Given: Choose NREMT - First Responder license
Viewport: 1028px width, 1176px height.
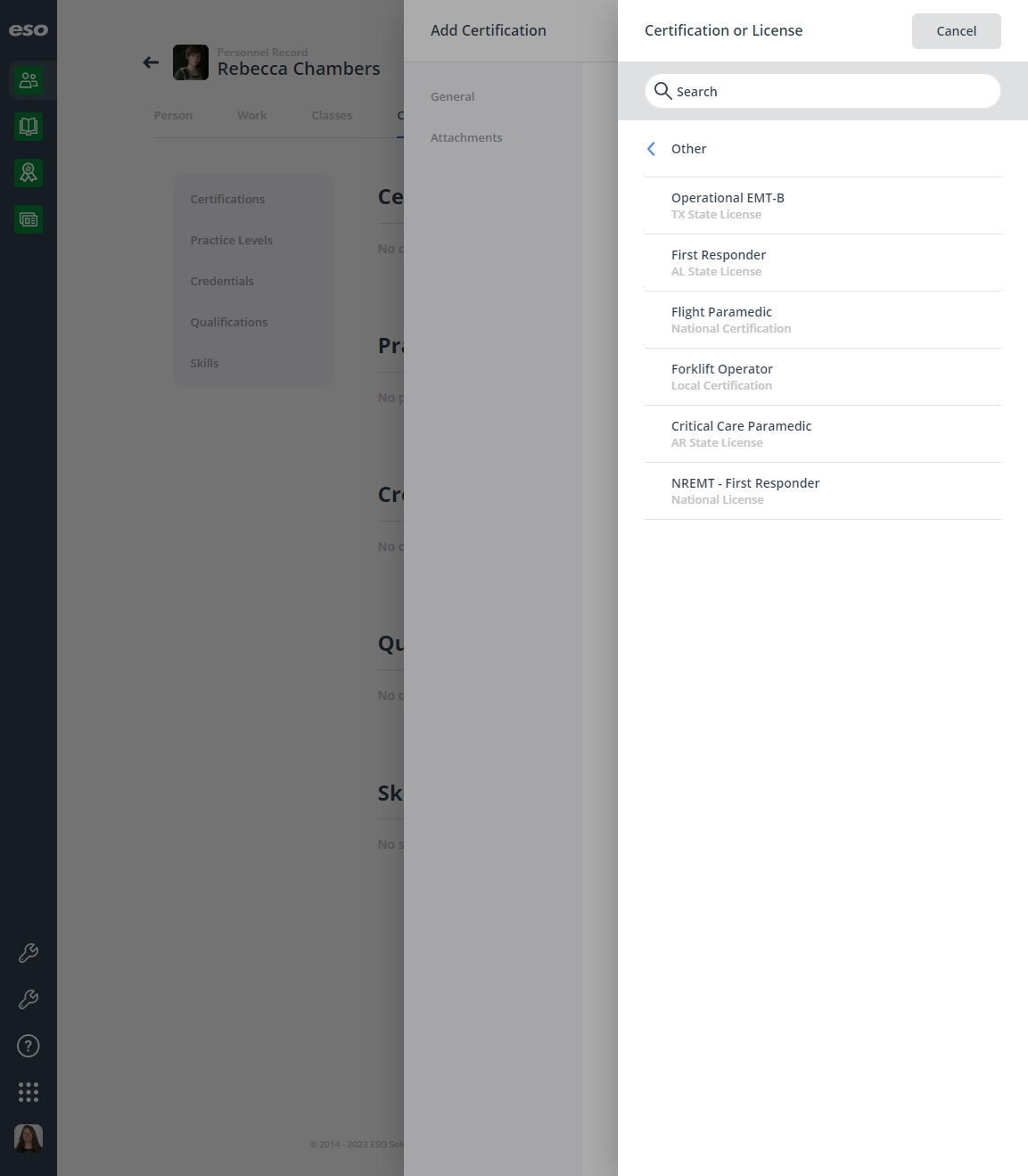Looking at the screenshot, I should pyautogui.click(x=822, y=491).
